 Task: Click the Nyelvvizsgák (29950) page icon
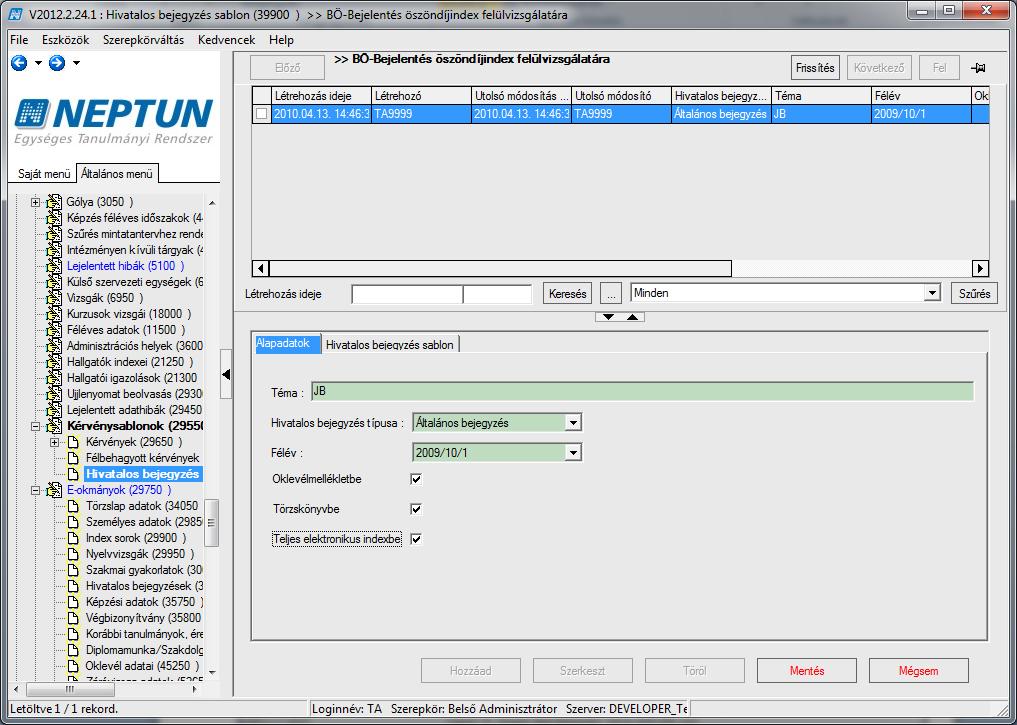coord(73,554)
